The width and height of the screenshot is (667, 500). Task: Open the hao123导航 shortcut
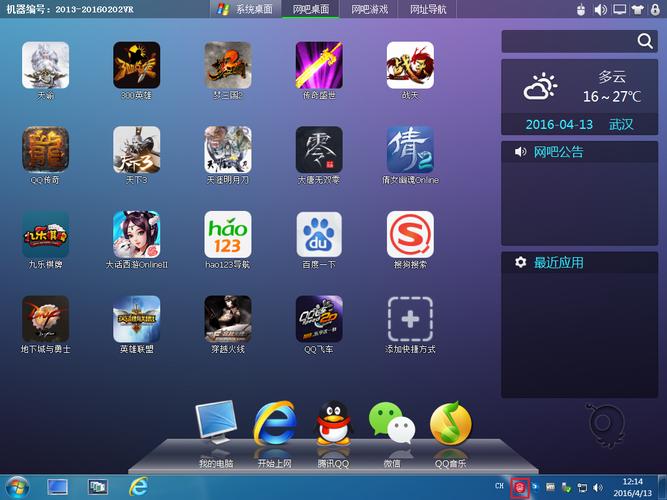(228, 235)
